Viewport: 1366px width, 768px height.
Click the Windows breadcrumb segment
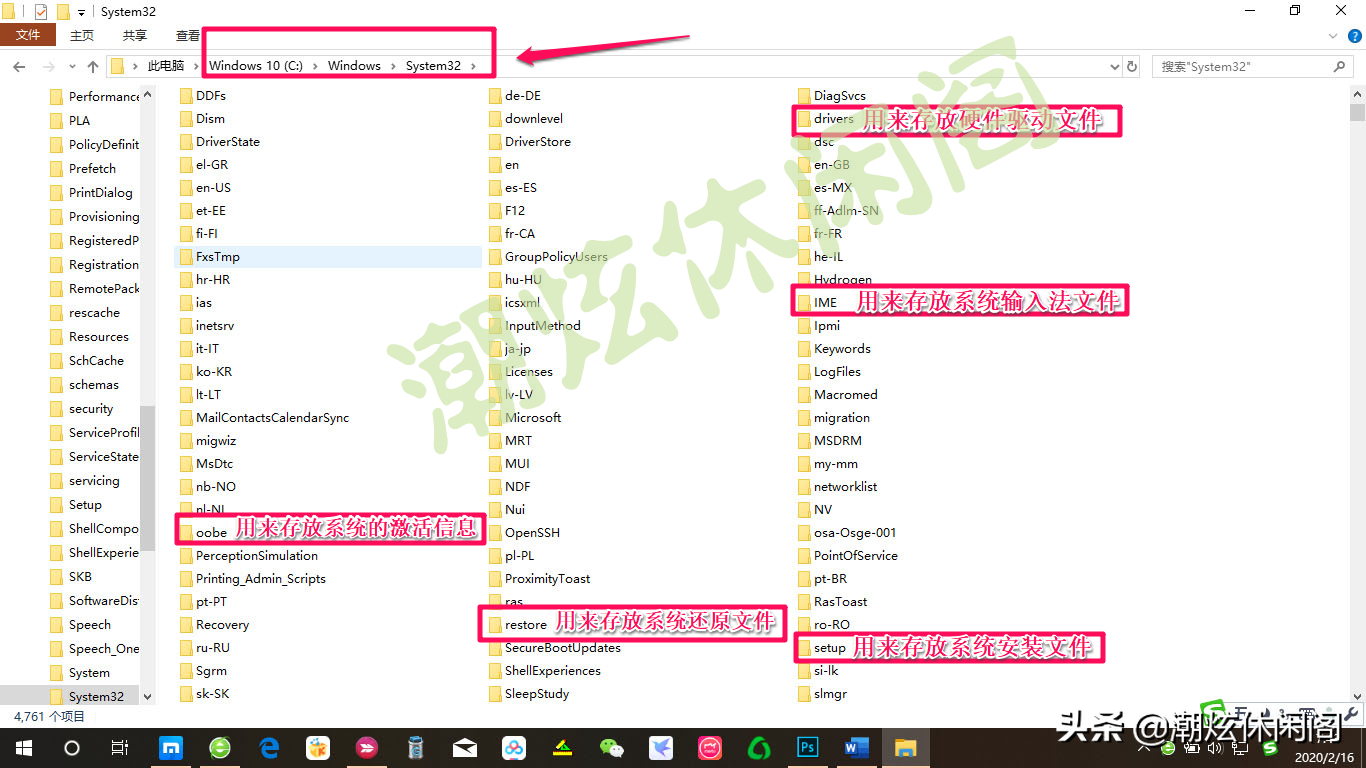[354, 66]
